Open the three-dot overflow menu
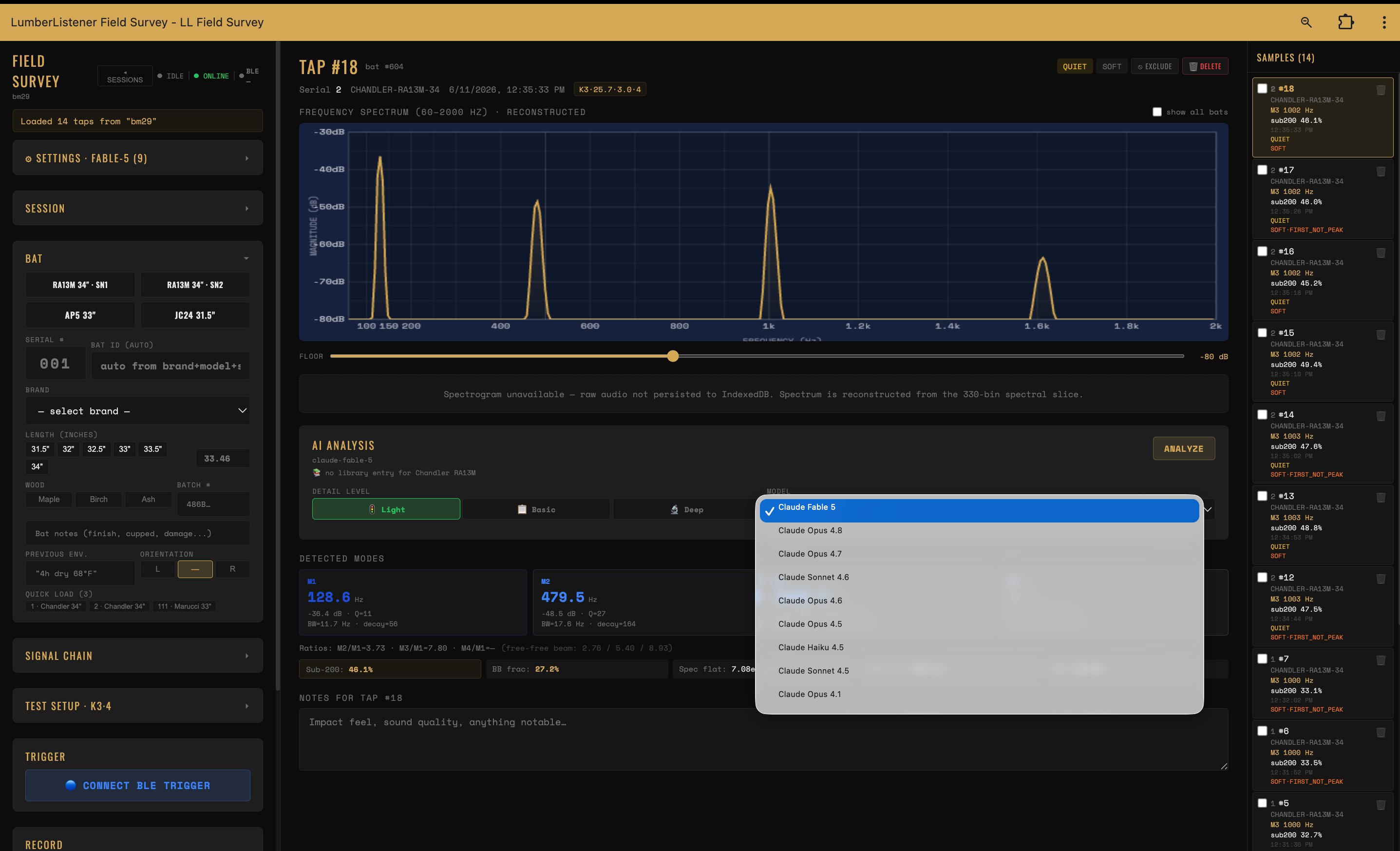Image resolution: width=1400 pixels, height=851 pixels. (1383, 22)
